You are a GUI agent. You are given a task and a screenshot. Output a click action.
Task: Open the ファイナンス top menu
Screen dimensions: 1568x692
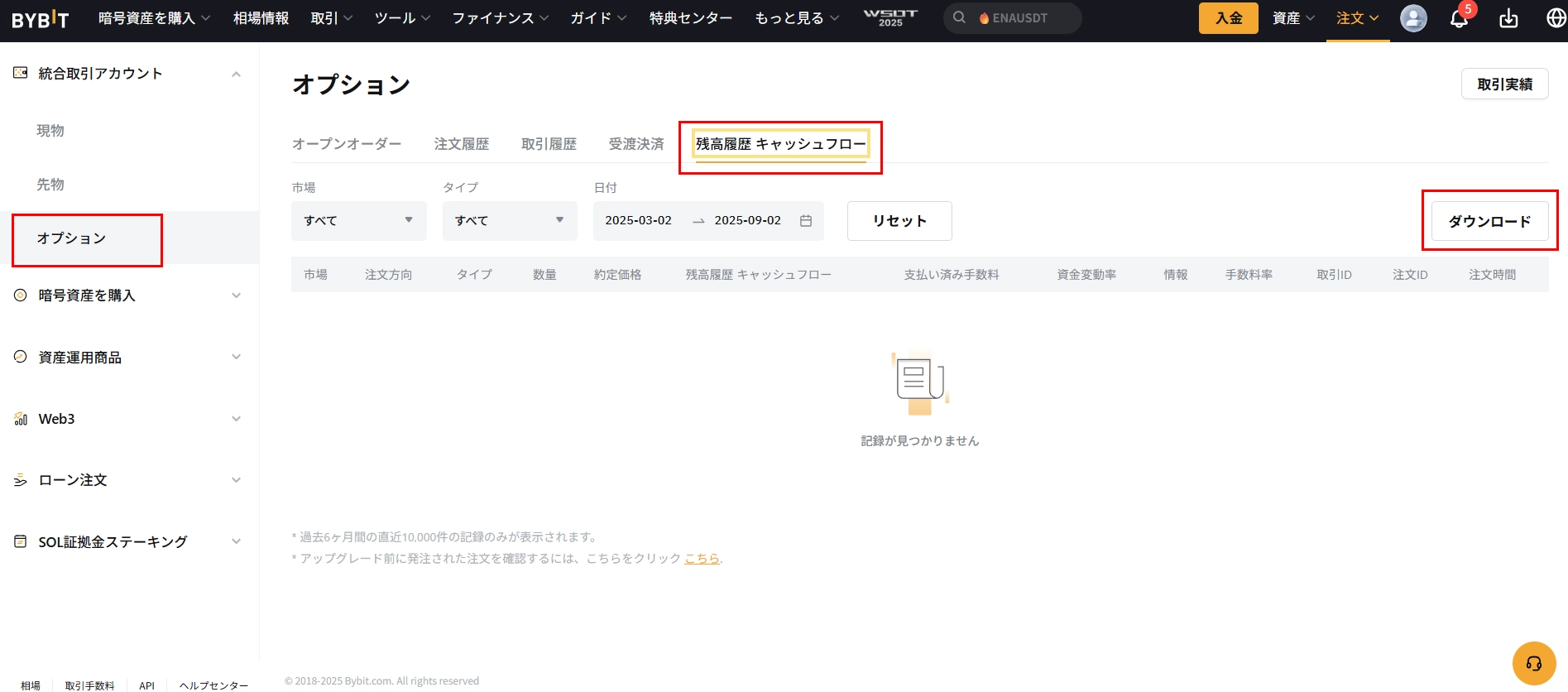coord(500,18)
